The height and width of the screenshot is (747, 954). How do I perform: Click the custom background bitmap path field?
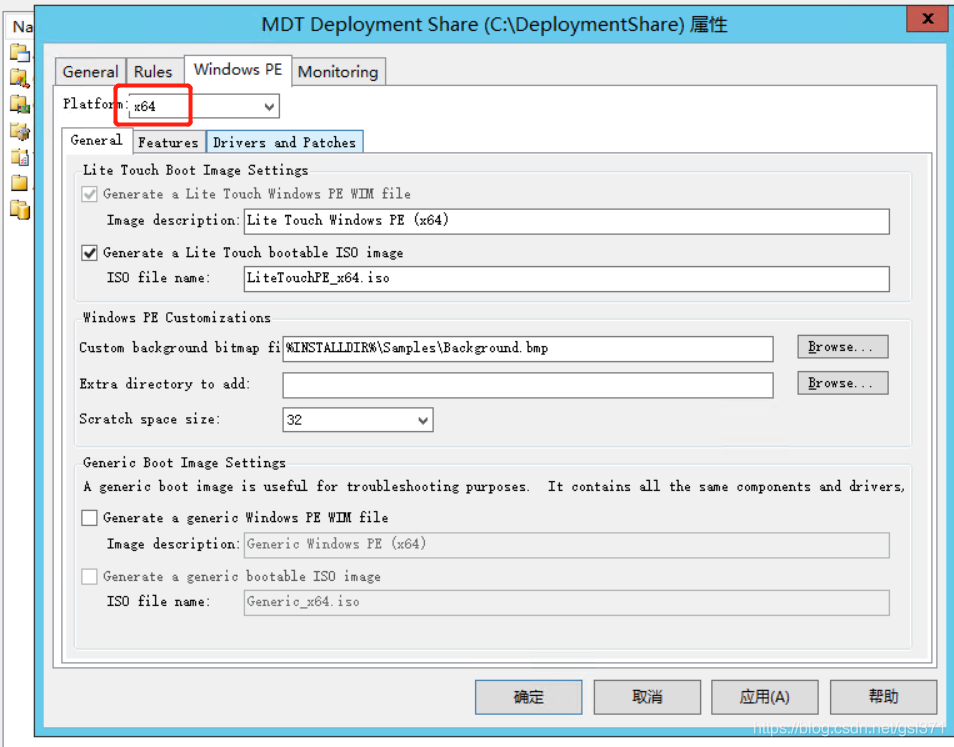pyautogui.click(x=527, y=349)
